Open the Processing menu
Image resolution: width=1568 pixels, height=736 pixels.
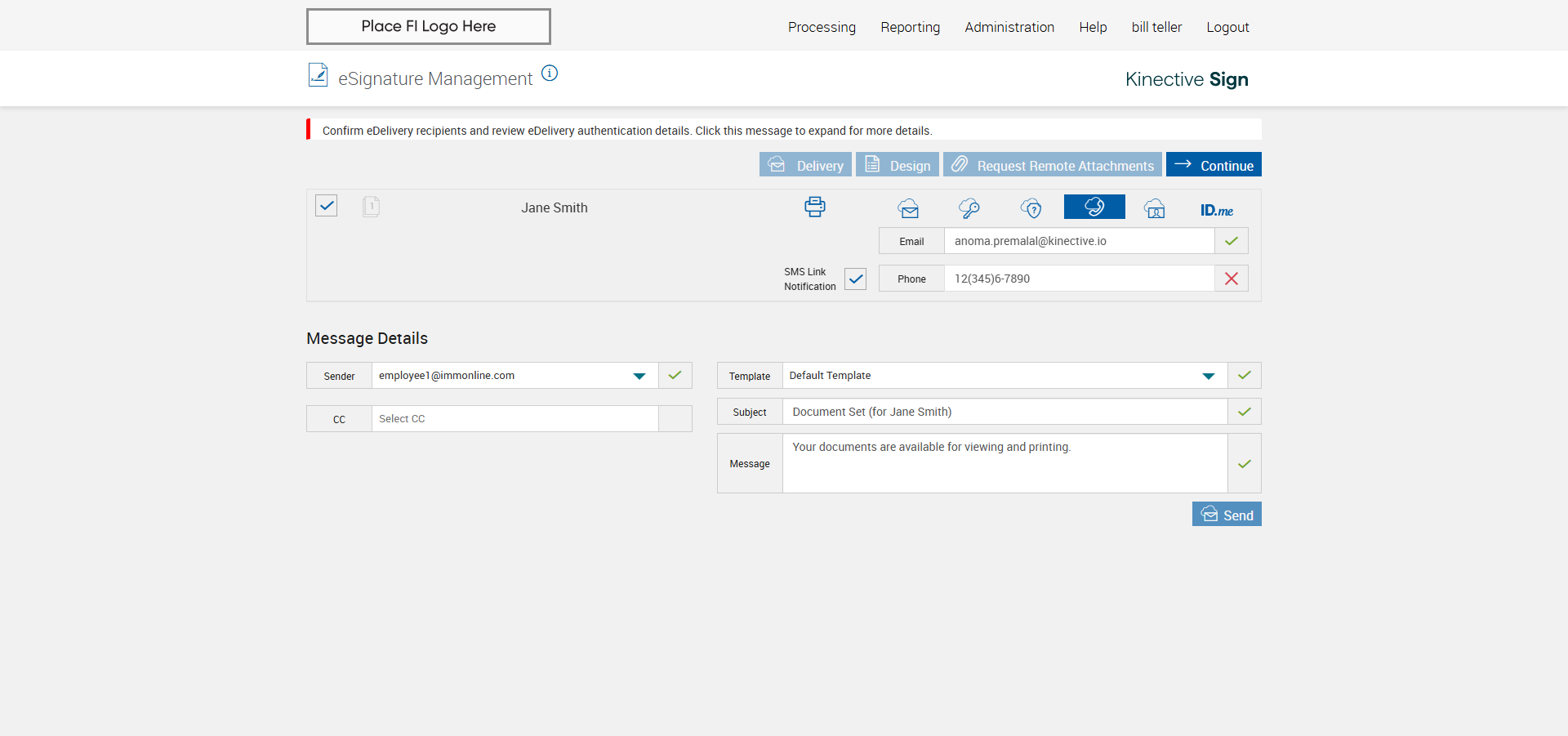tap(822, 27)
